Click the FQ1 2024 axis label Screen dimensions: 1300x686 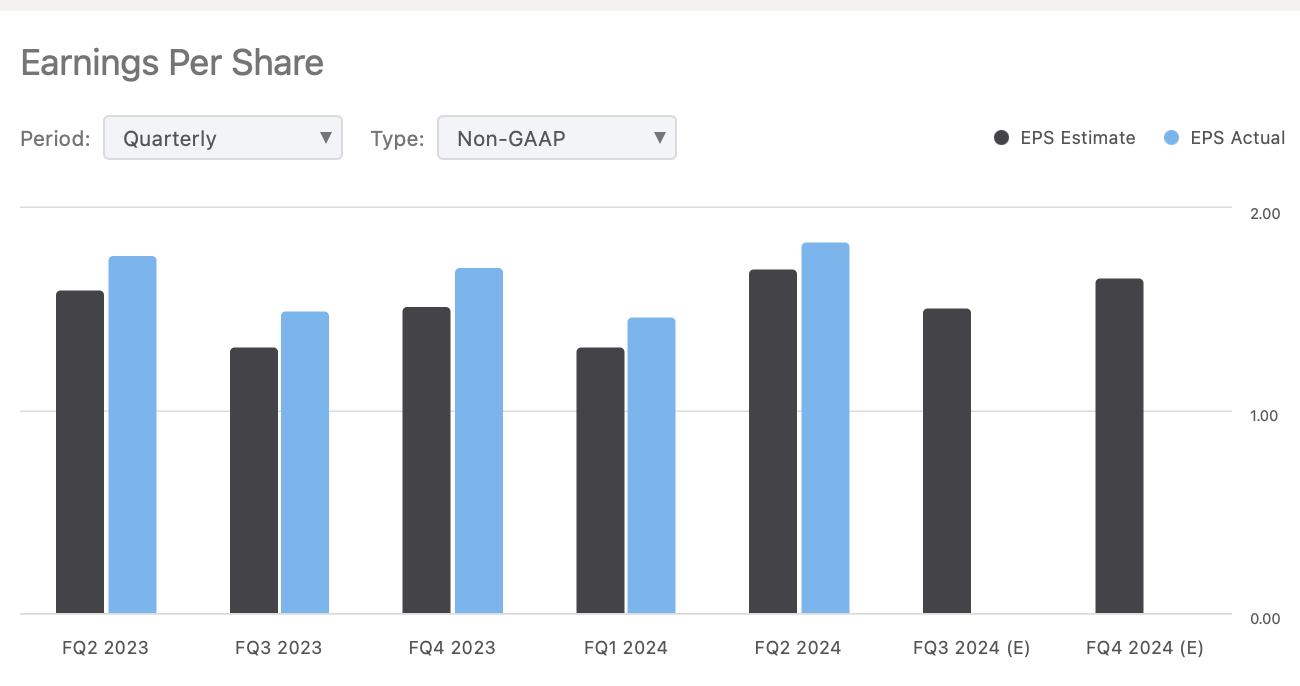tap(625, 648)
